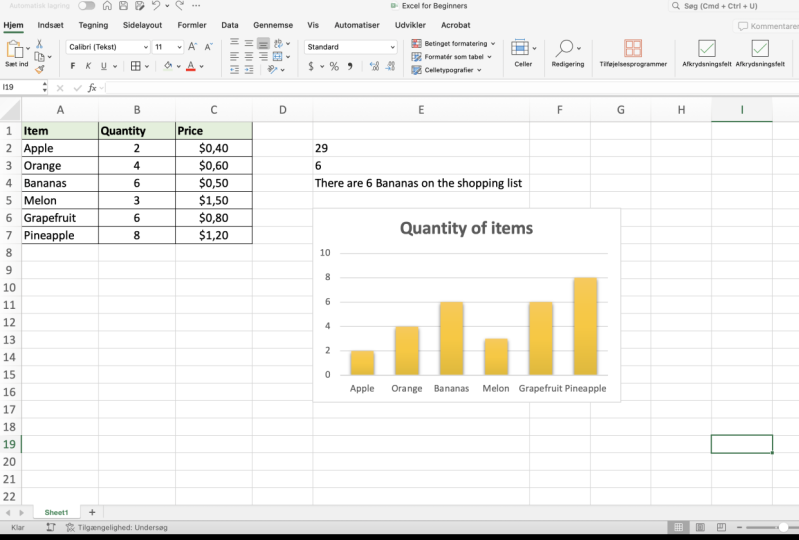Click the Format Painter brush icon
Screen dimensions: 799x540
point(39,69)
